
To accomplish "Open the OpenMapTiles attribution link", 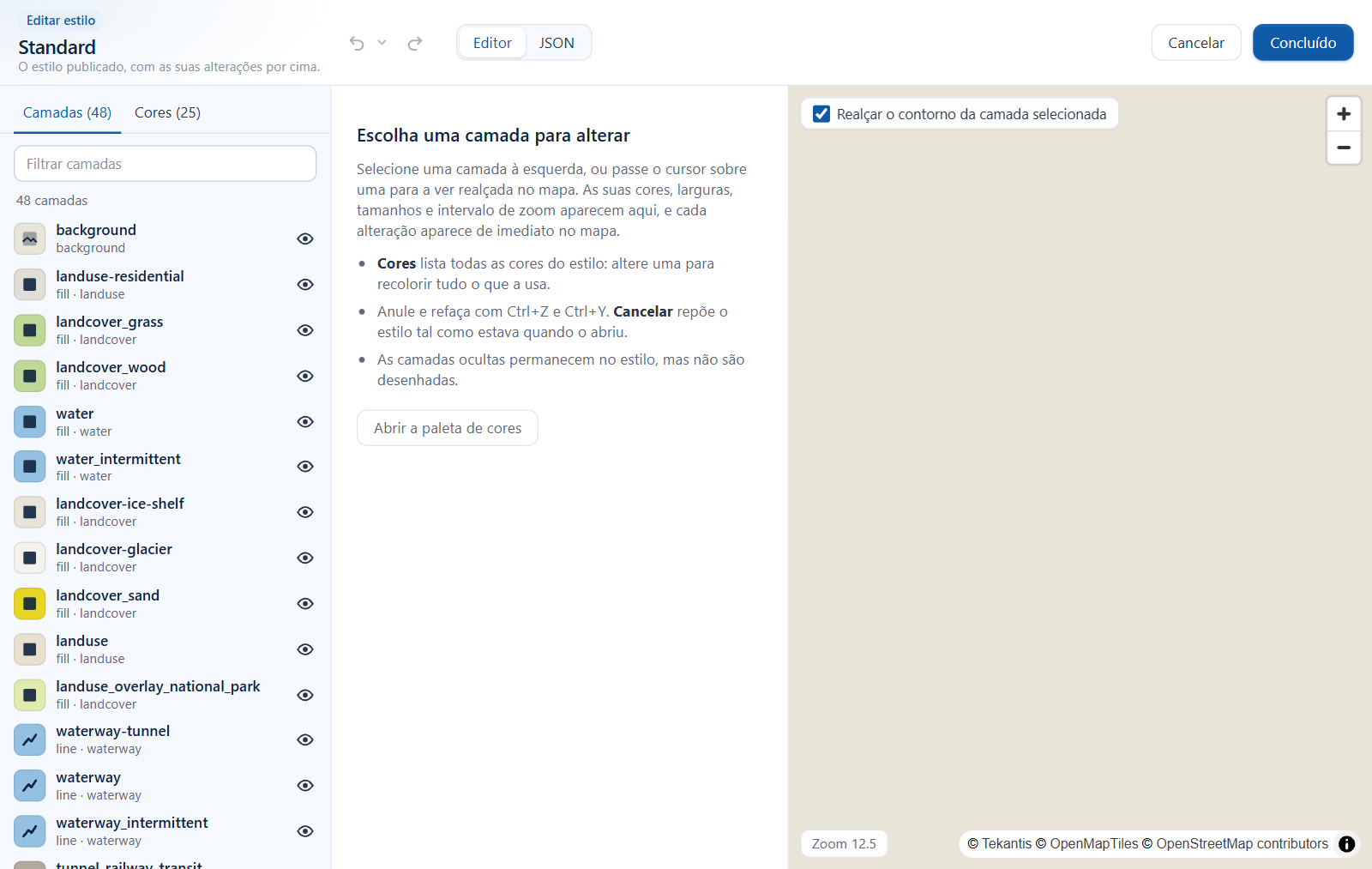I will pyautogui.click(x=1093, y=844).
